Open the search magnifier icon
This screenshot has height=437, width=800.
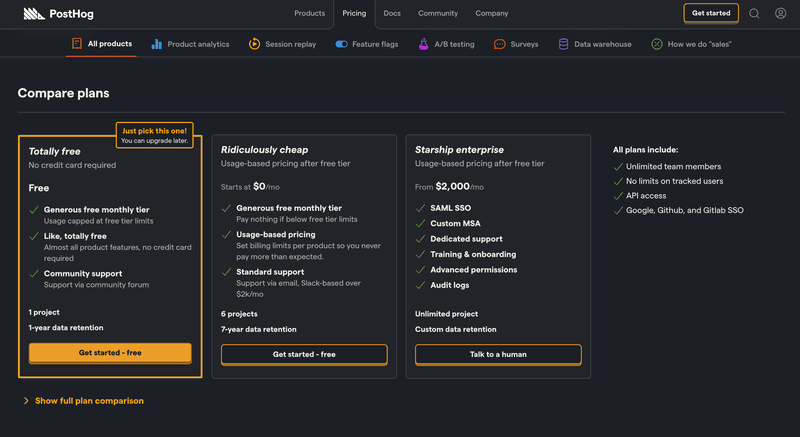point(754,14)
